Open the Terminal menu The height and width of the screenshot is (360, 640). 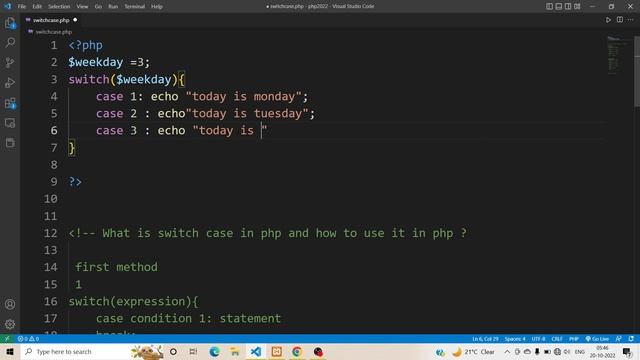[135, 7]
